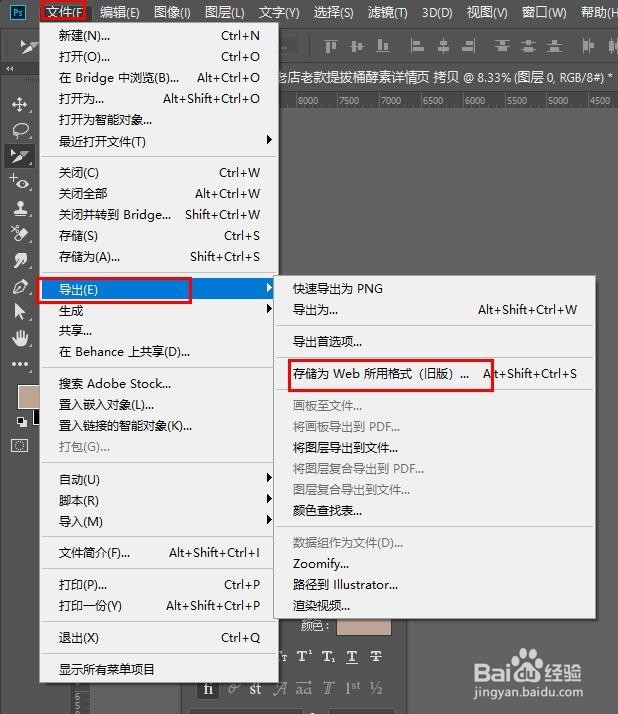Click the foreground color swatch

pyautogui.click(x=28, y=396)
